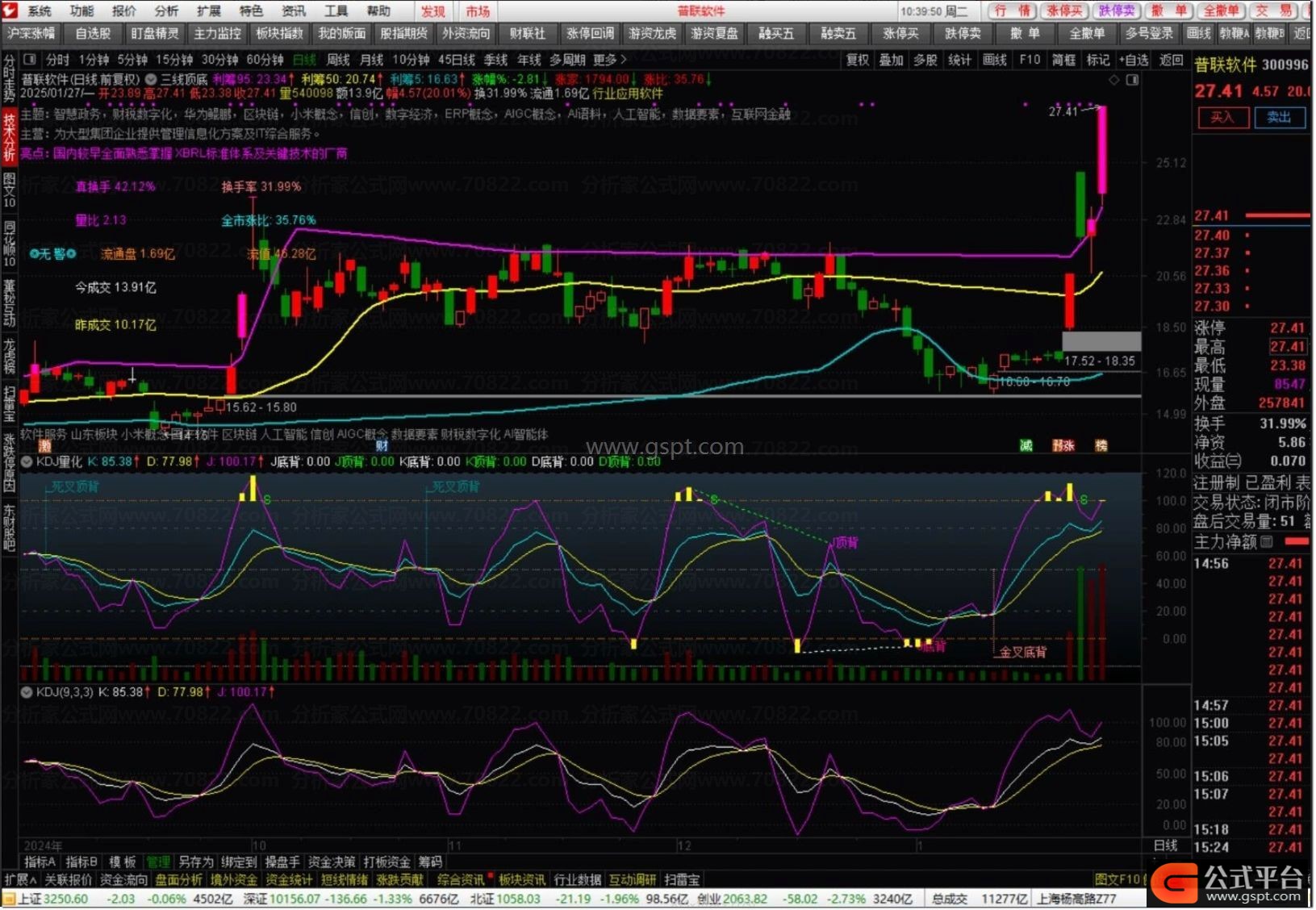Click the purple 跌停卖 pill button
Viewport: 1316px width, 910px height.
[1117, 10]
